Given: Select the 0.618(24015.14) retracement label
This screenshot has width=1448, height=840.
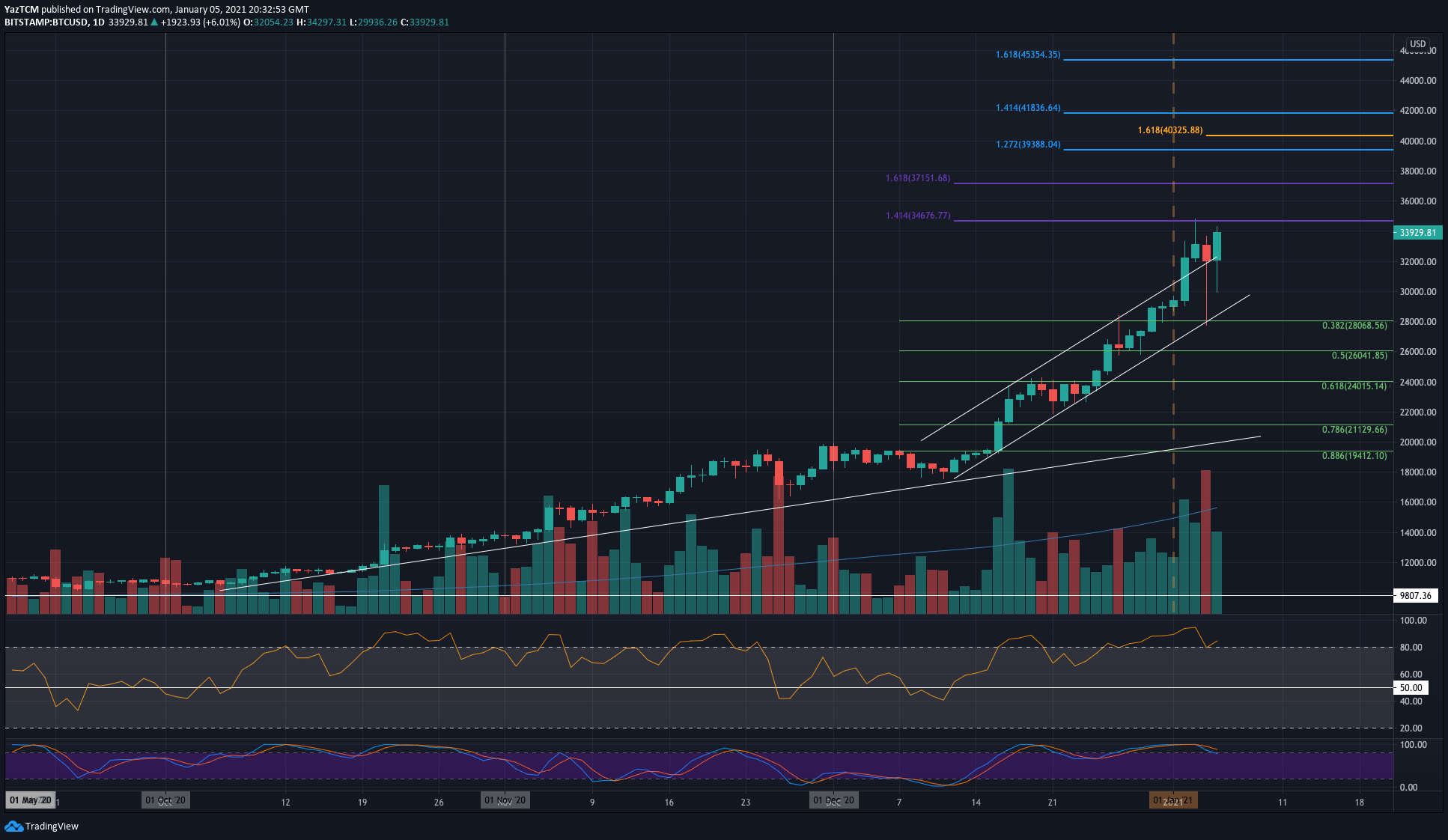Looking at the screenshot, I should (x=1354, y=386).
